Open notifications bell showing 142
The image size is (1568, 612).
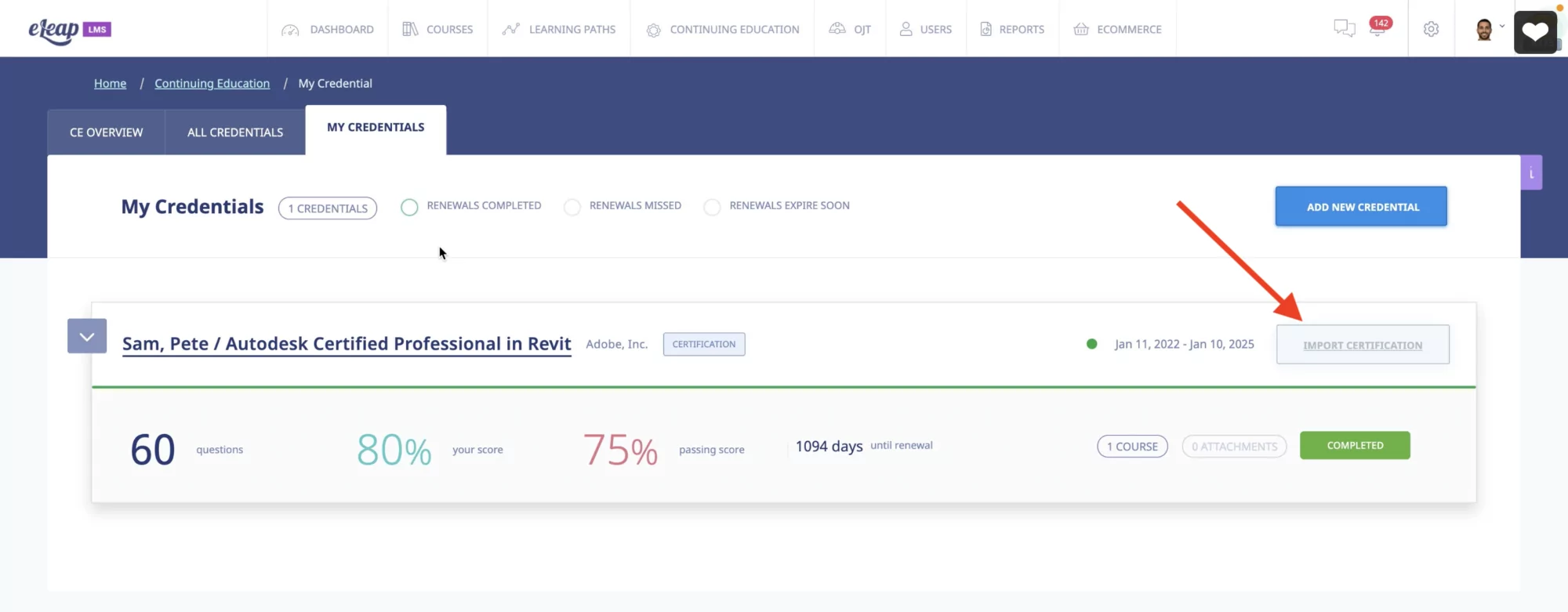(1379, 27)
